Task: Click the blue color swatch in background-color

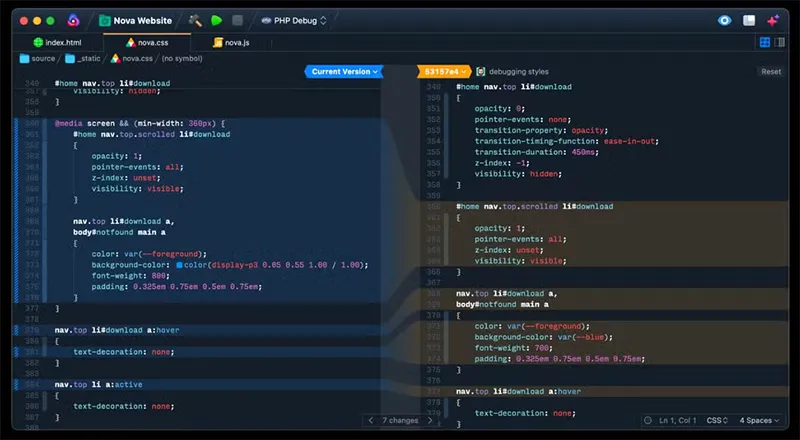Action: point(179,266)
